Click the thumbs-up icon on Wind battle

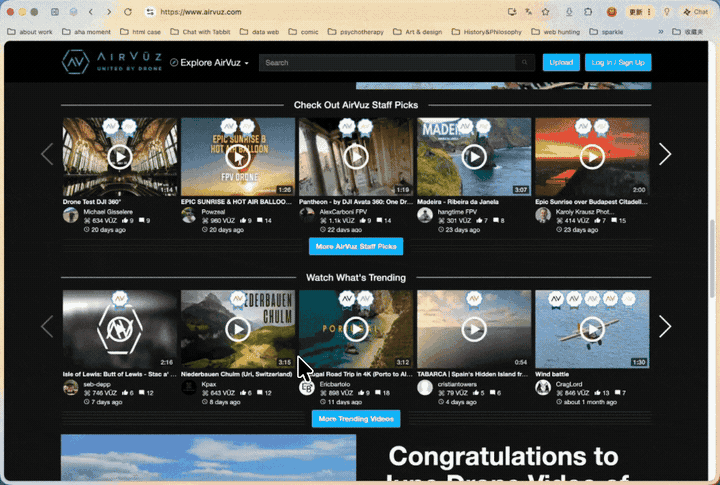tap(597, 393)
